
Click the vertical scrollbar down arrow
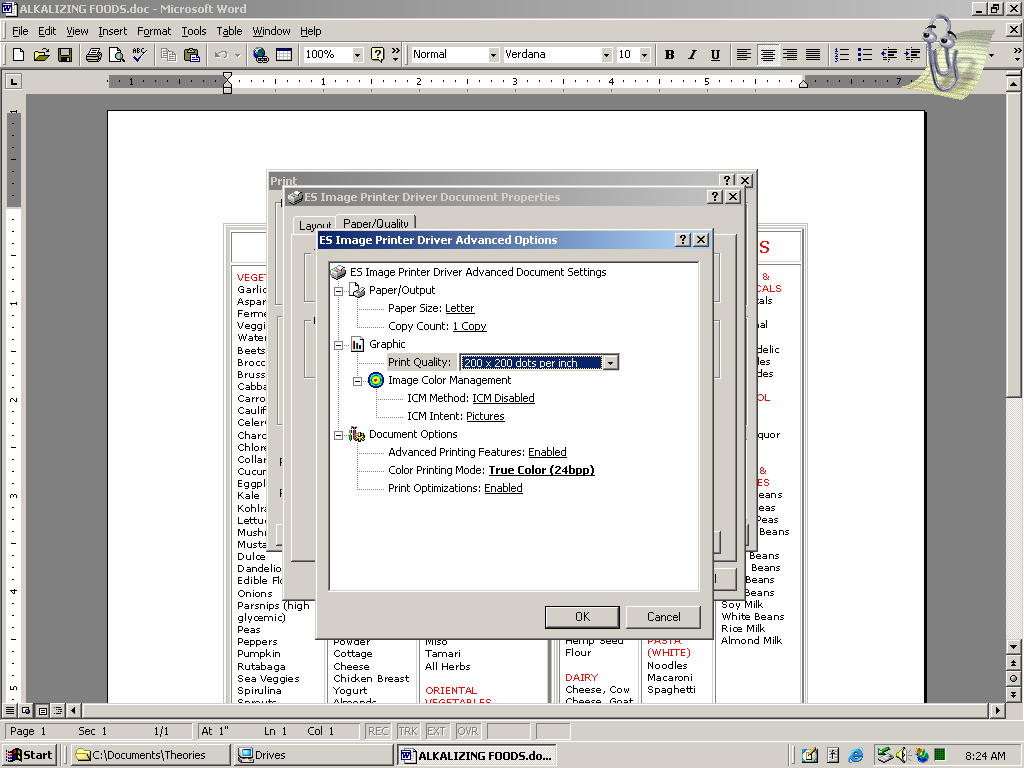tap(1014, 647)
